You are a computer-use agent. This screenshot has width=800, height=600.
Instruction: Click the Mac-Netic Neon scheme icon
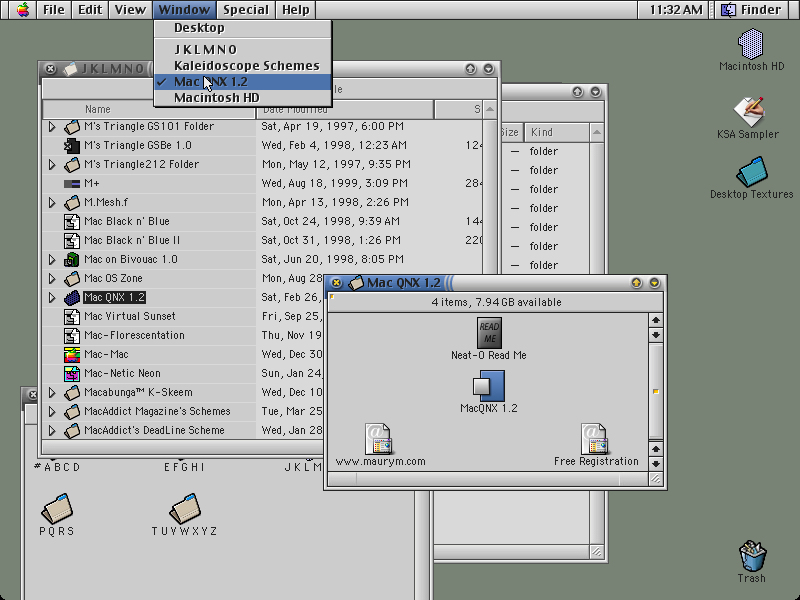click(x=72, y=373)
